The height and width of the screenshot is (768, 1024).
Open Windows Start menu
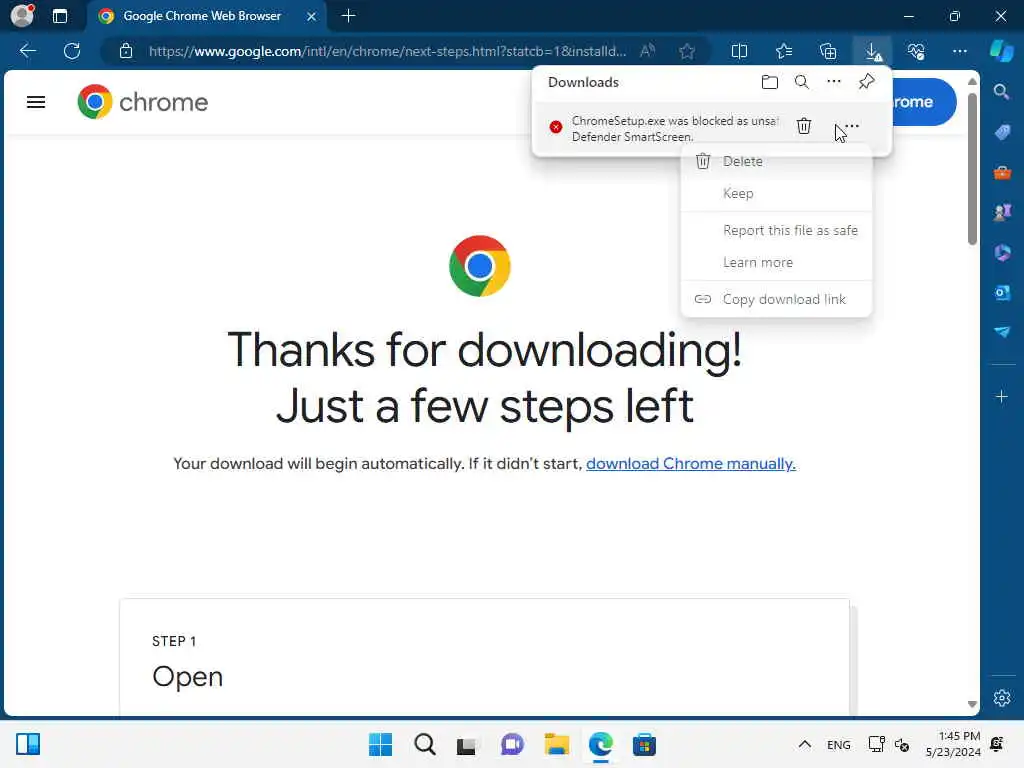(380, 744)
